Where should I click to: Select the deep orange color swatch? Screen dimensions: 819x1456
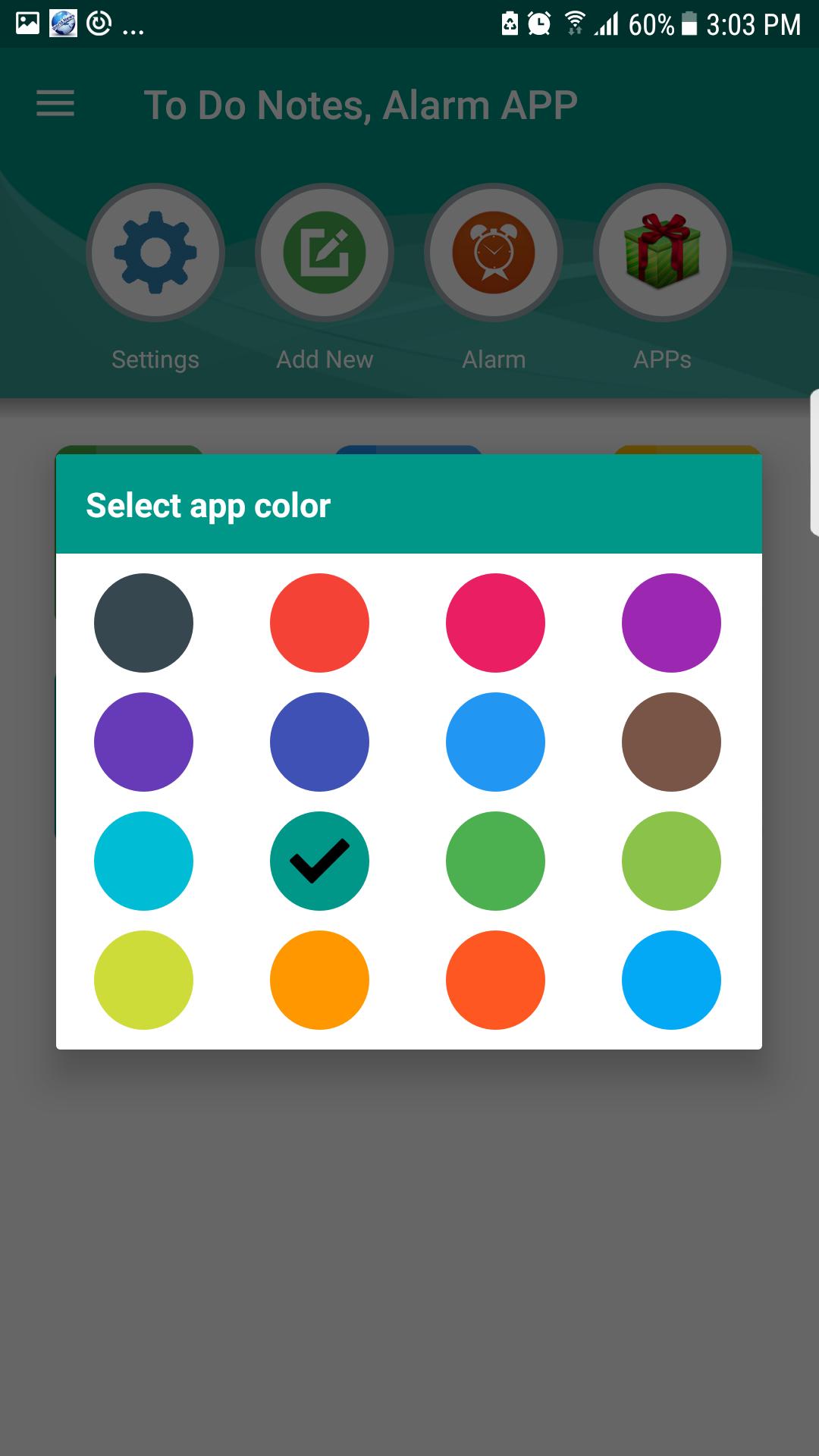coord(495,980)
